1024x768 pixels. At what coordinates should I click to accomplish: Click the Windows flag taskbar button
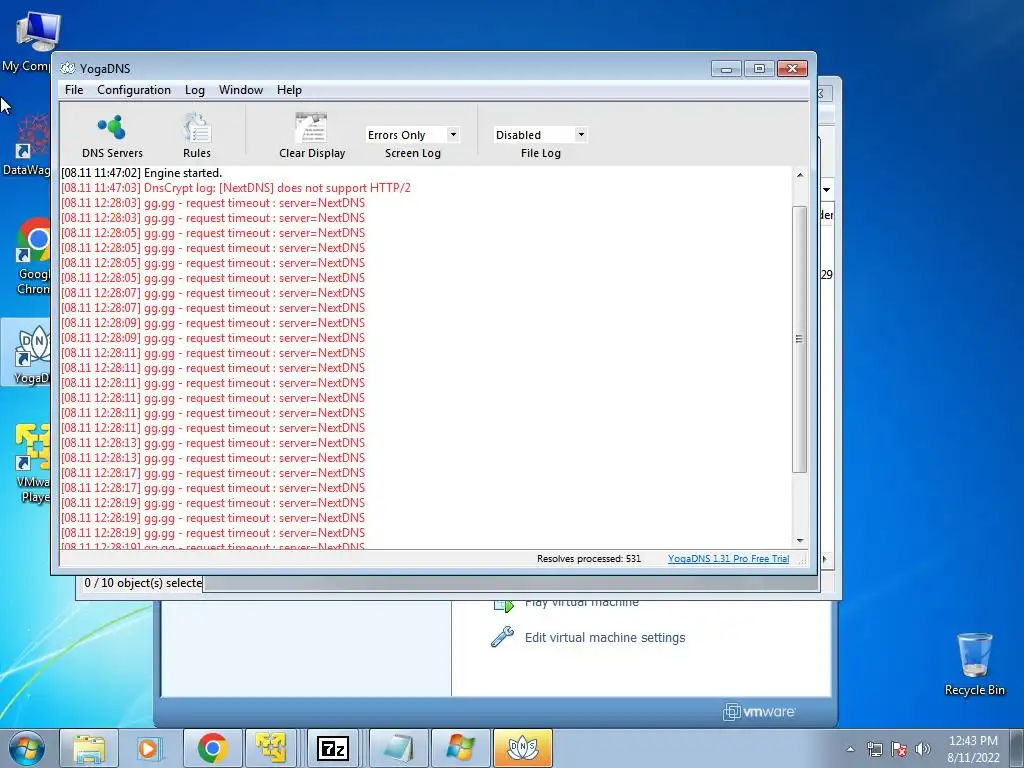[x=460, y=748]
